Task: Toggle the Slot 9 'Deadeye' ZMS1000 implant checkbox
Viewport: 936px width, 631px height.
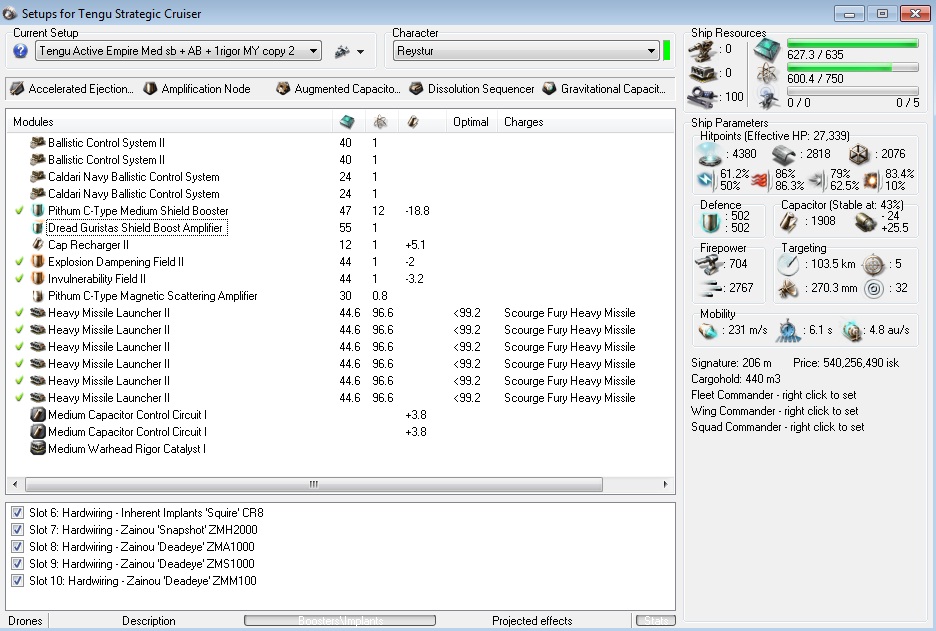Action: 17,564
